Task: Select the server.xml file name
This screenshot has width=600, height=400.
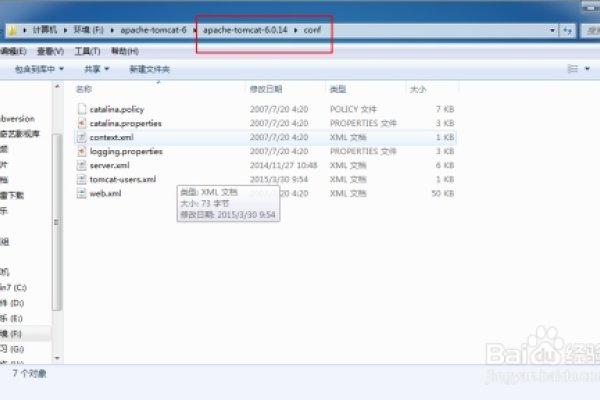Action: pos(109,165)
